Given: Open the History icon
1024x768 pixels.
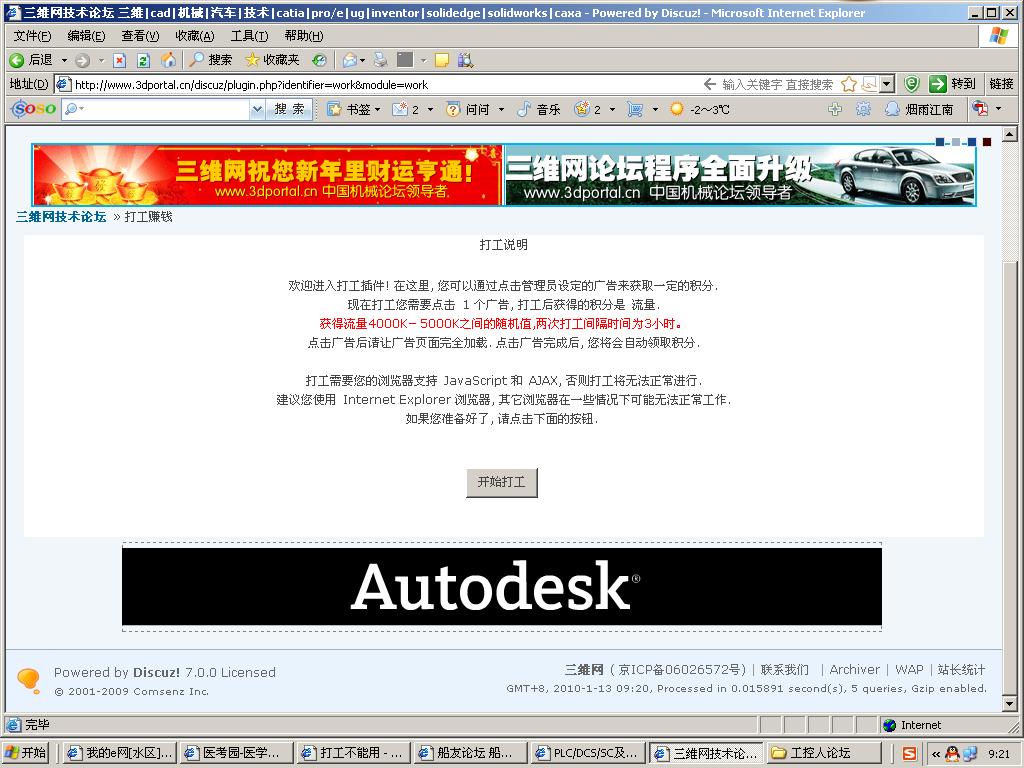Looking at the screenshot, I should [319, 60].
